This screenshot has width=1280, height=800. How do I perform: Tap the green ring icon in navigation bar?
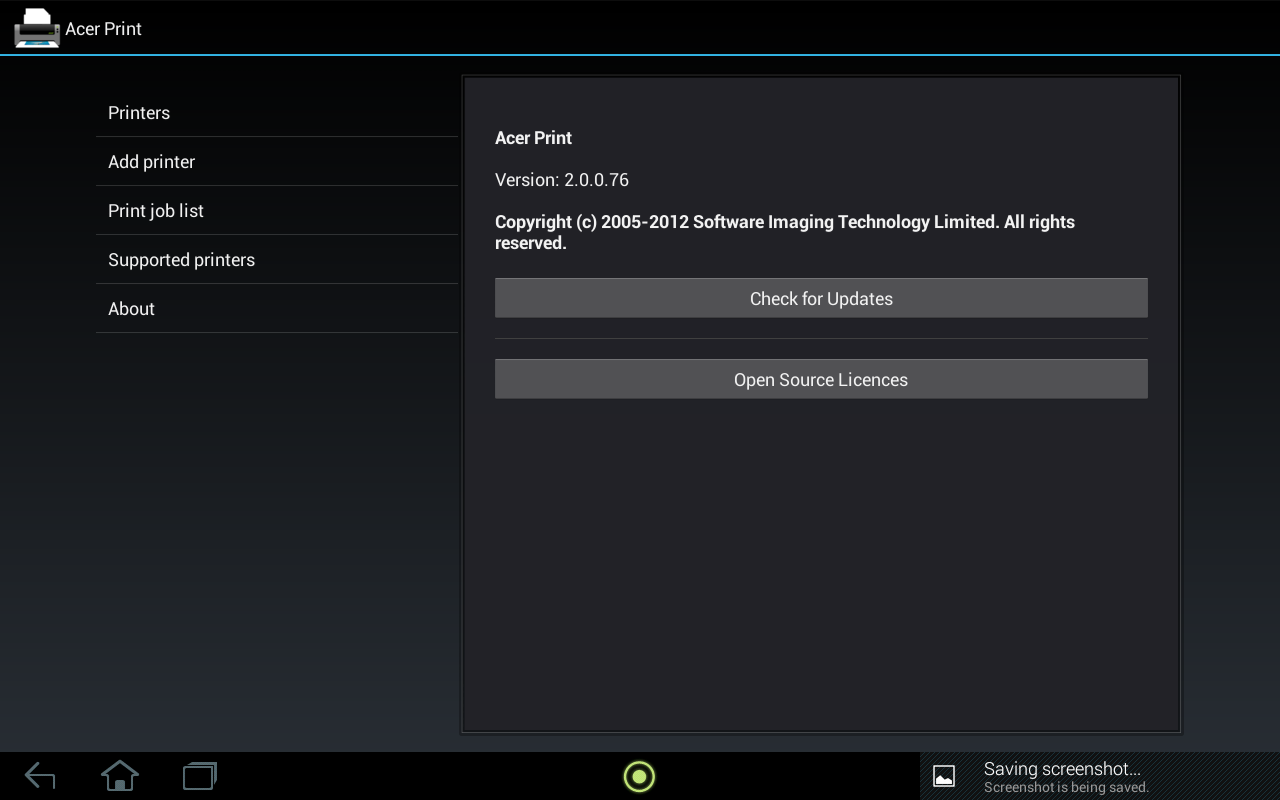[639, 776]
